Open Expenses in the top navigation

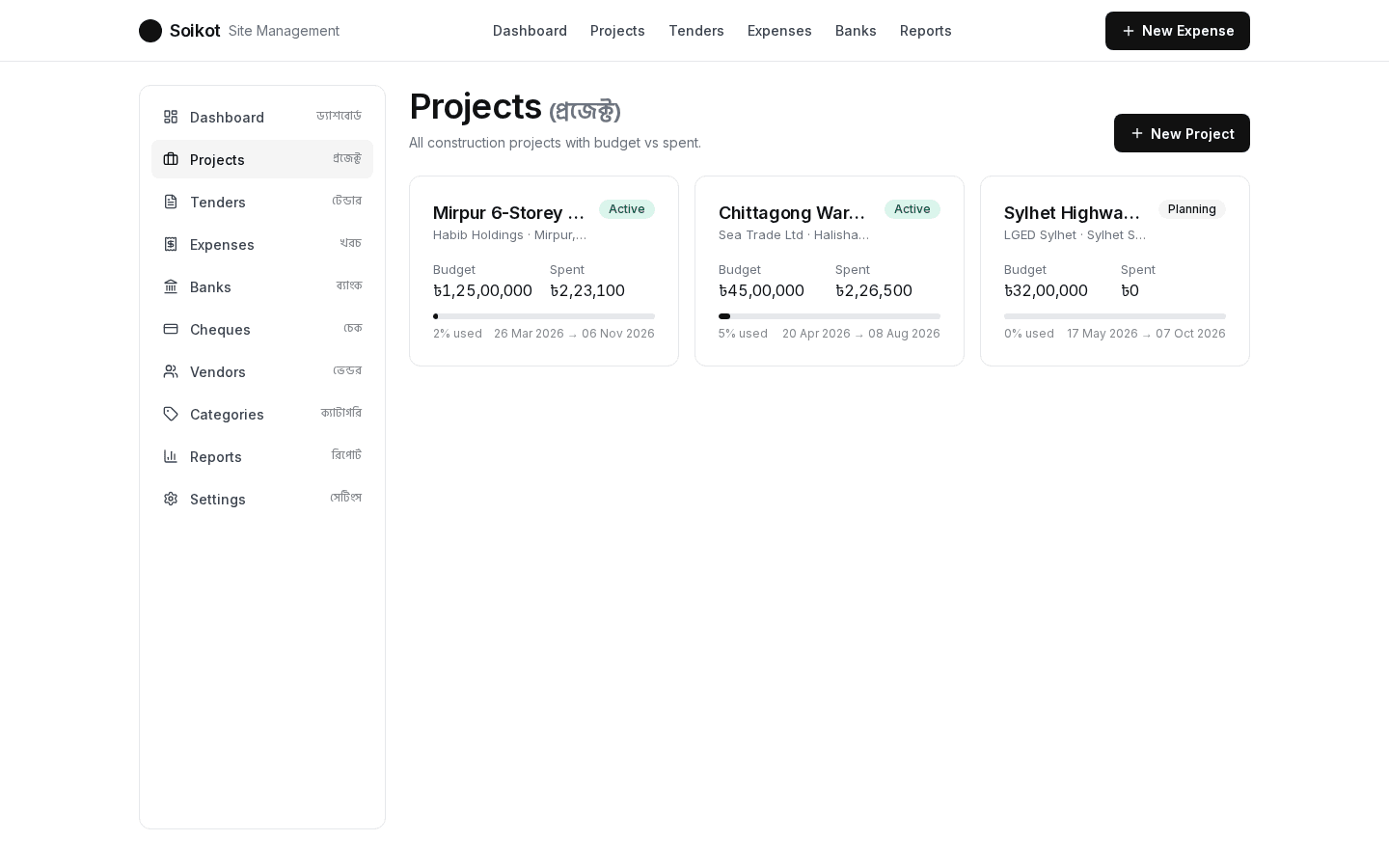coord(779,31)
